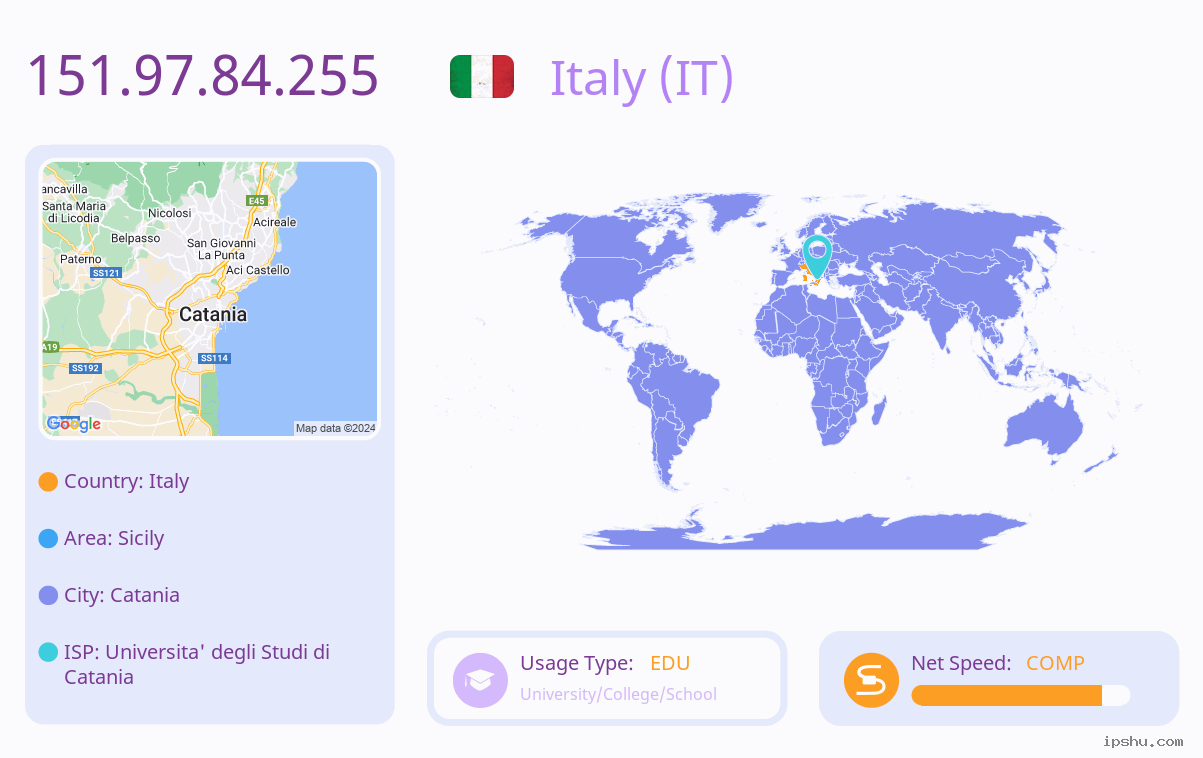The height and width of the screenshot is (758, 1203).
Task: Click the Catania label on the map
Action: [x=213, y=314]
